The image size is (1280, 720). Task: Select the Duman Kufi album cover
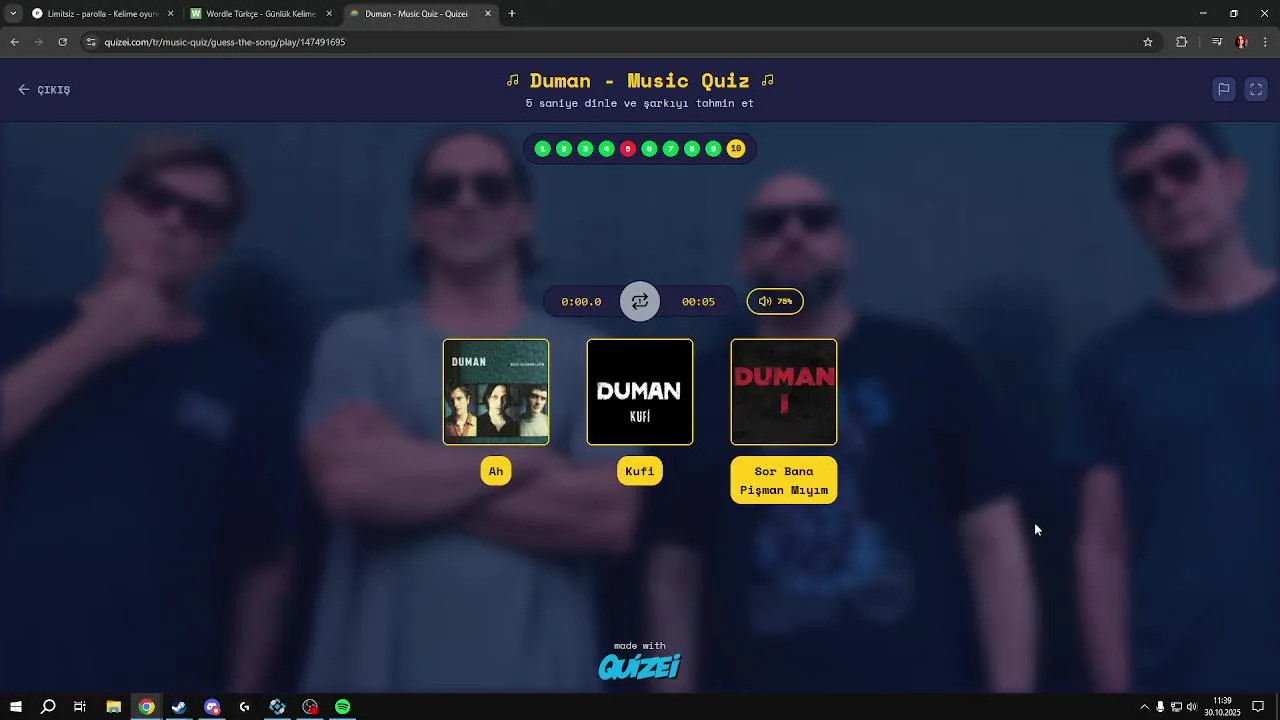tap(640, 392)
